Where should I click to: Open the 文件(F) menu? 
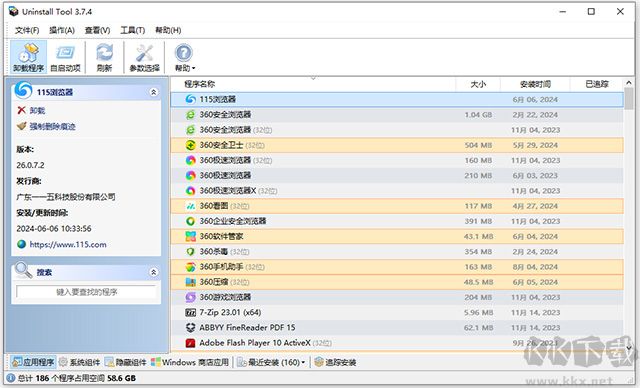click(x=27, y=30)
